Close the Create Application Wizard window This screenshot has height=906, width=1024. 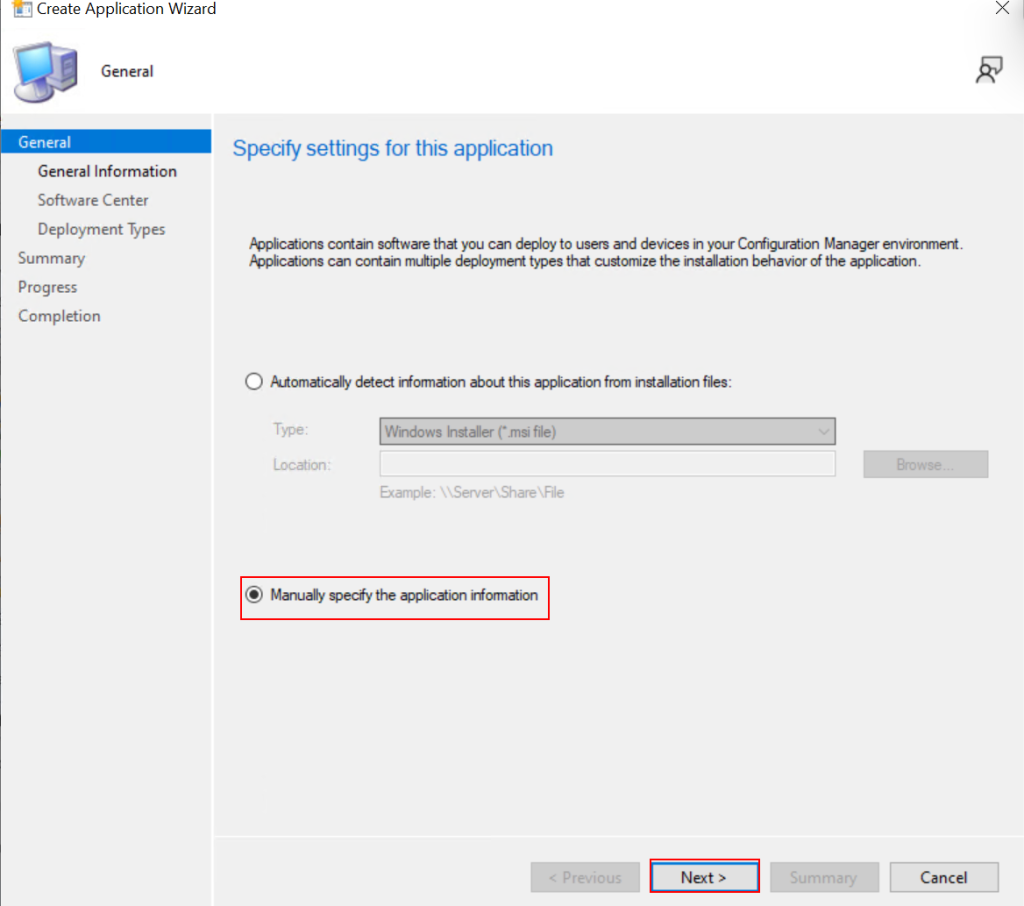click(1002, 9)
